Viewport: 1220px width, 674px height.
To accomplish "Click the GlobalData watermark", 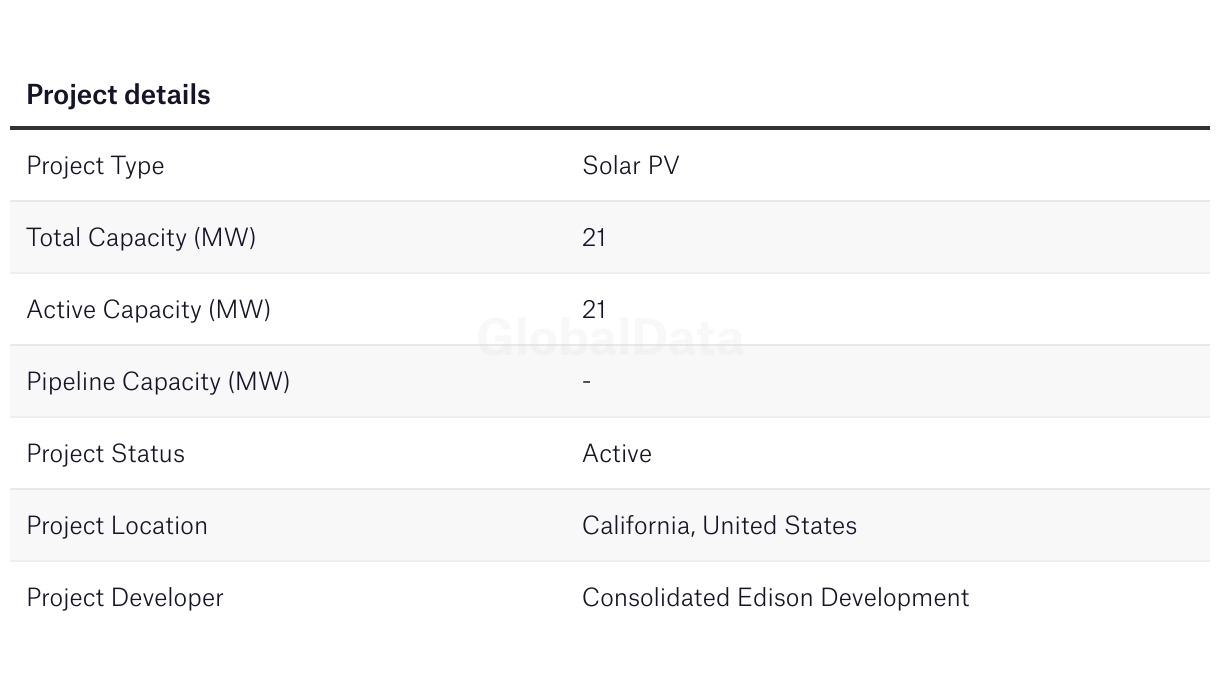I will tap(610, 338).
